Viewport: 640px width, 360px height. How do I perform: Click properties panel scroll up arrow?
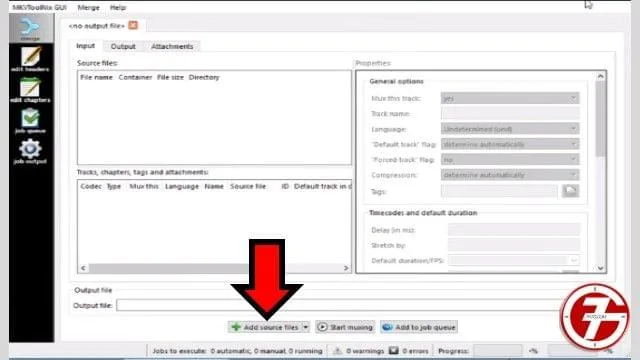point(600,76)
